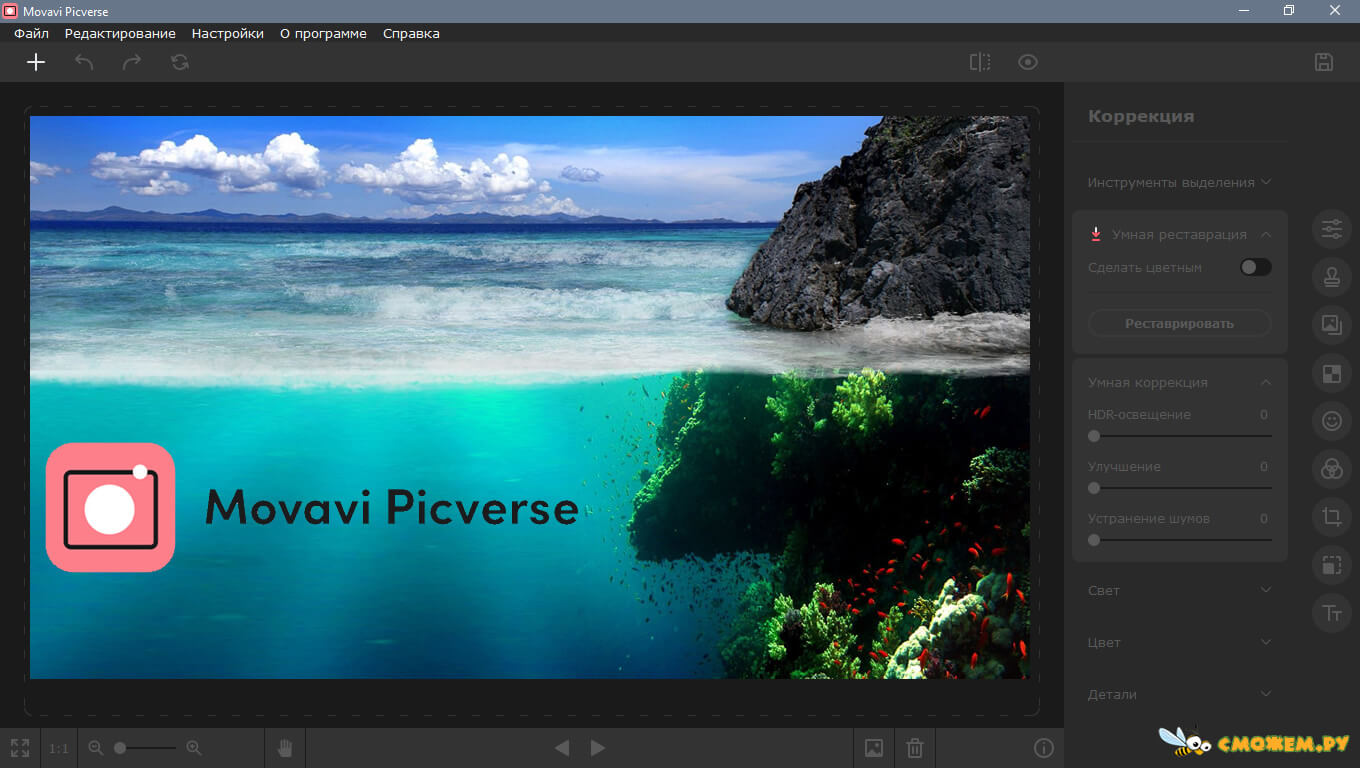Image resolution: width=1360 pixels, height=768 pixels.
Task: Expand the Свет section
Action: click(x=1179, y=590)
